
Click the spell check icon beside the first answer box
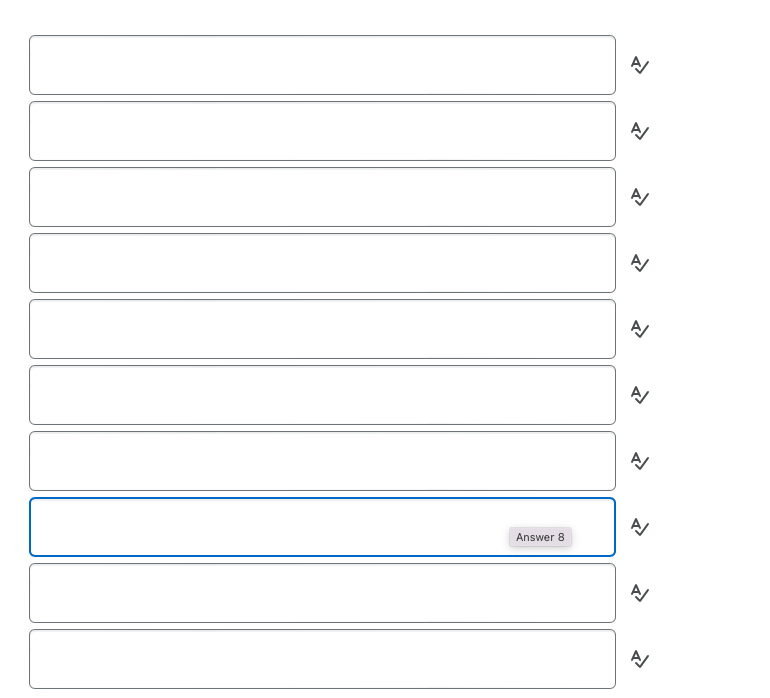tap(640, 65)
